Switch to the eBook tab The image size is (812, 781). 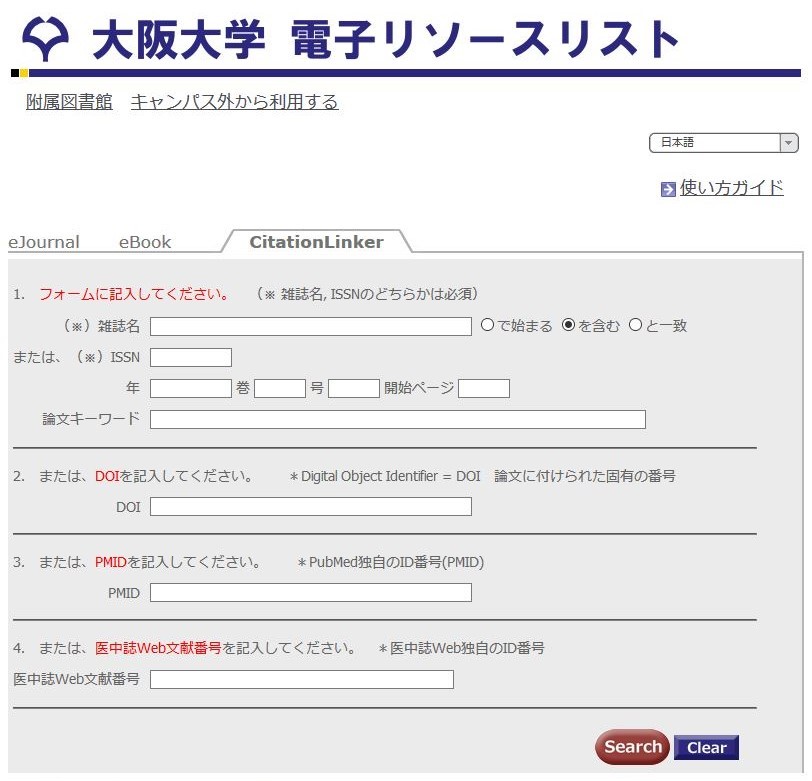[145, 242]
